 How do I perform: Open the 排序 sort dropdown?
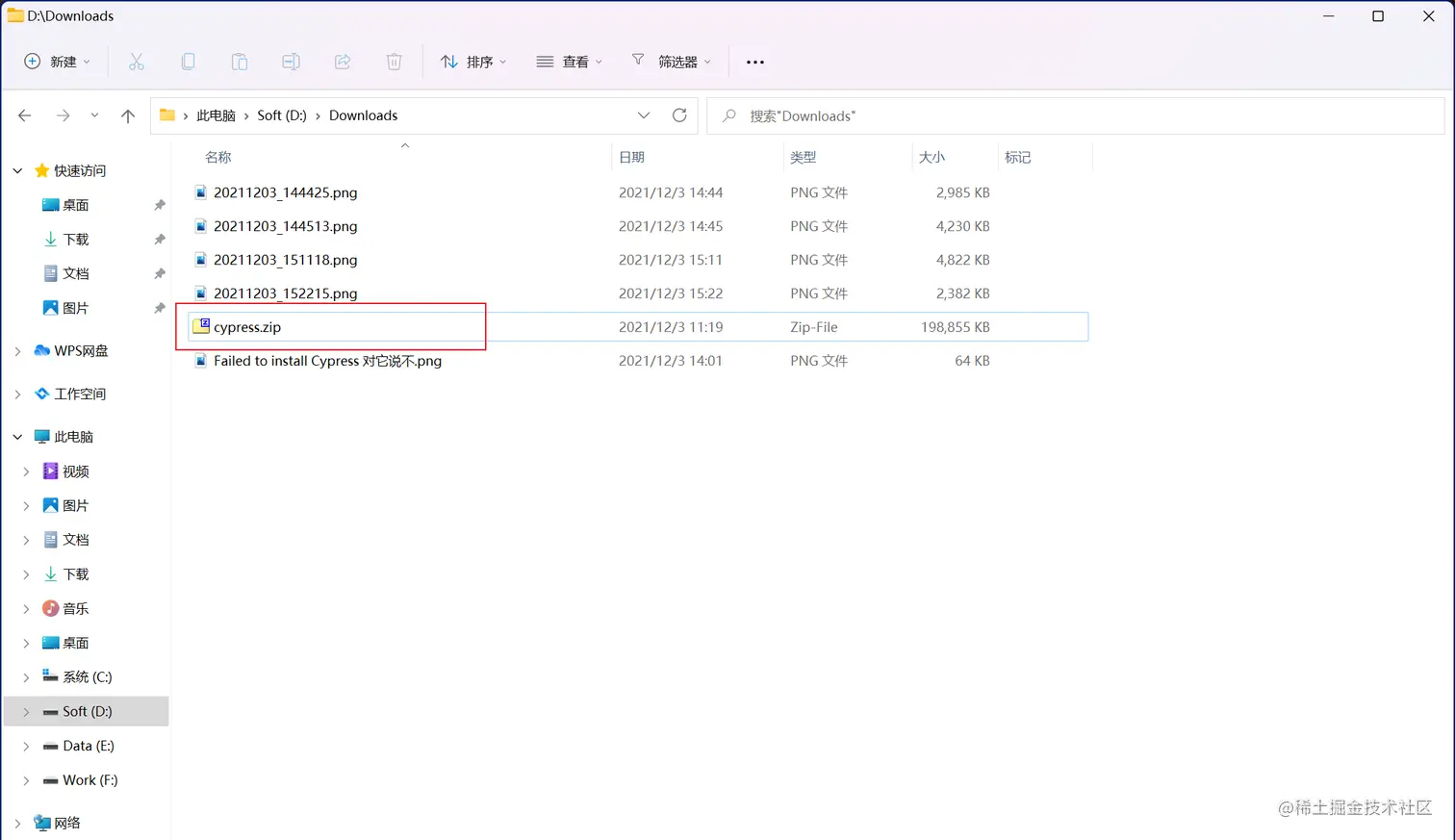[x=473, y=62]
